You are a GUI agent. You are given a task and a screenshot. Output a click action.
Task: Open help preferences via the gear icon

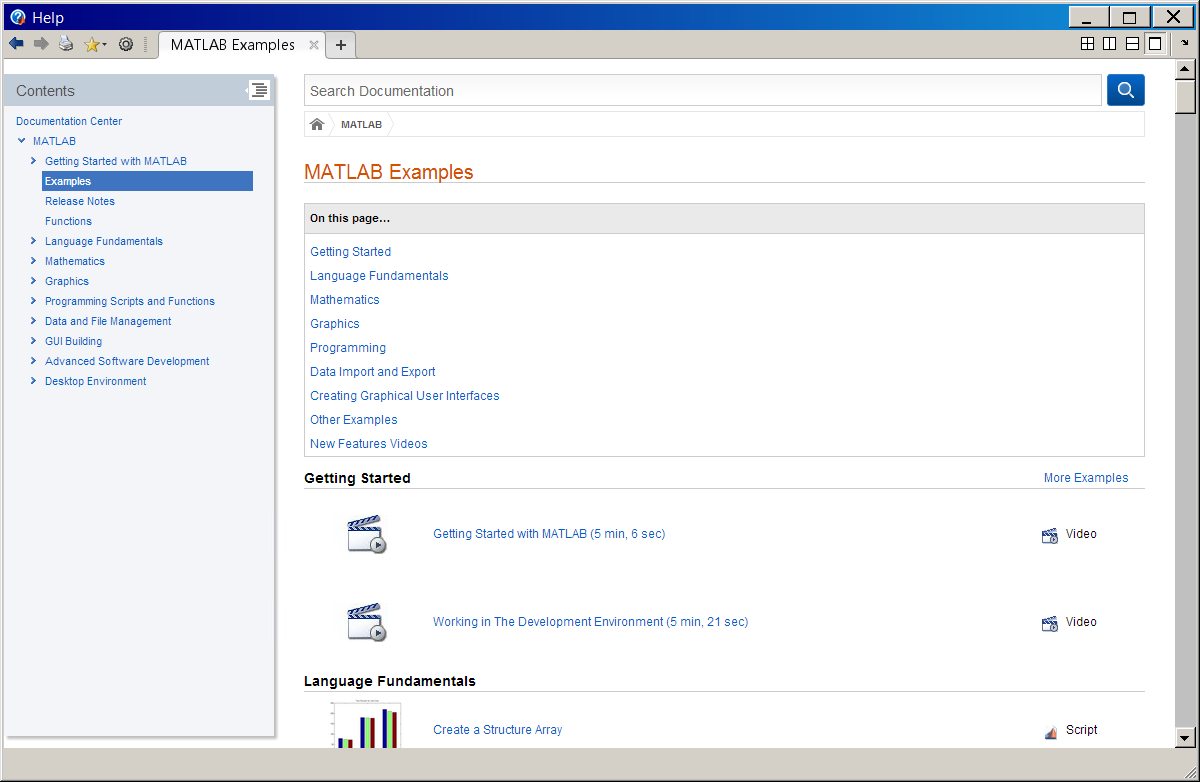(126, 44)
